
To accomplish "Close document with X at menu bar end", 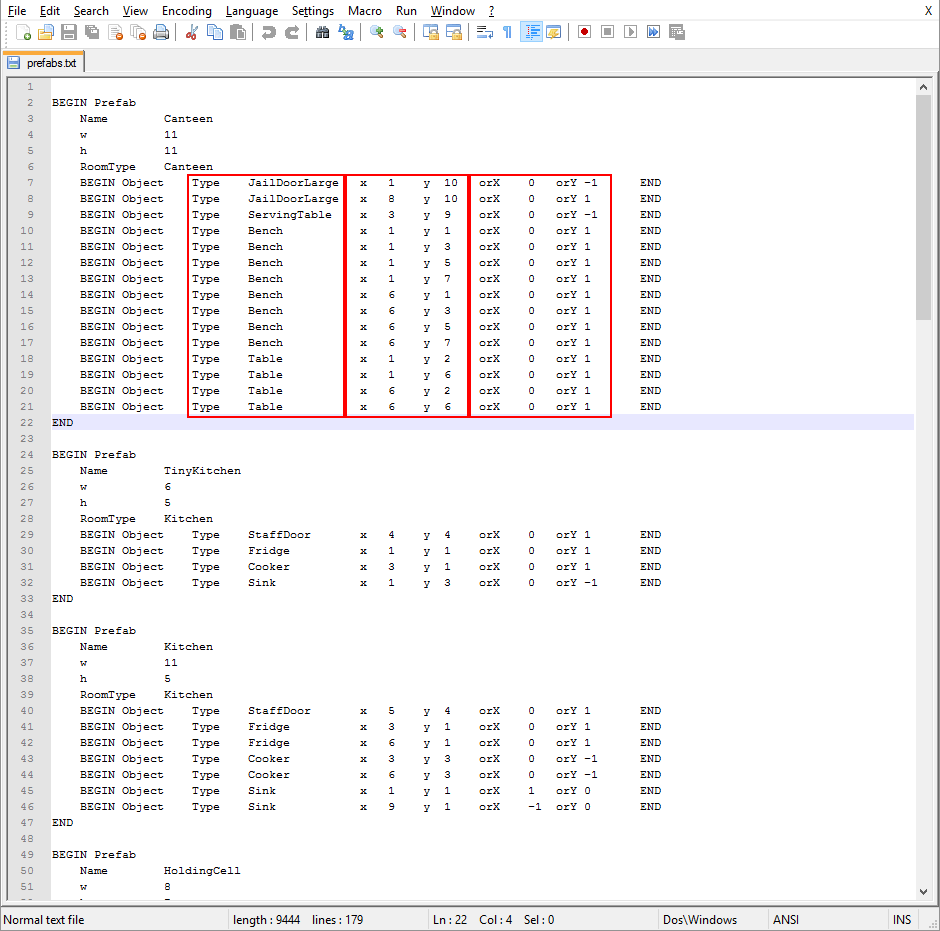I will 928,11.
